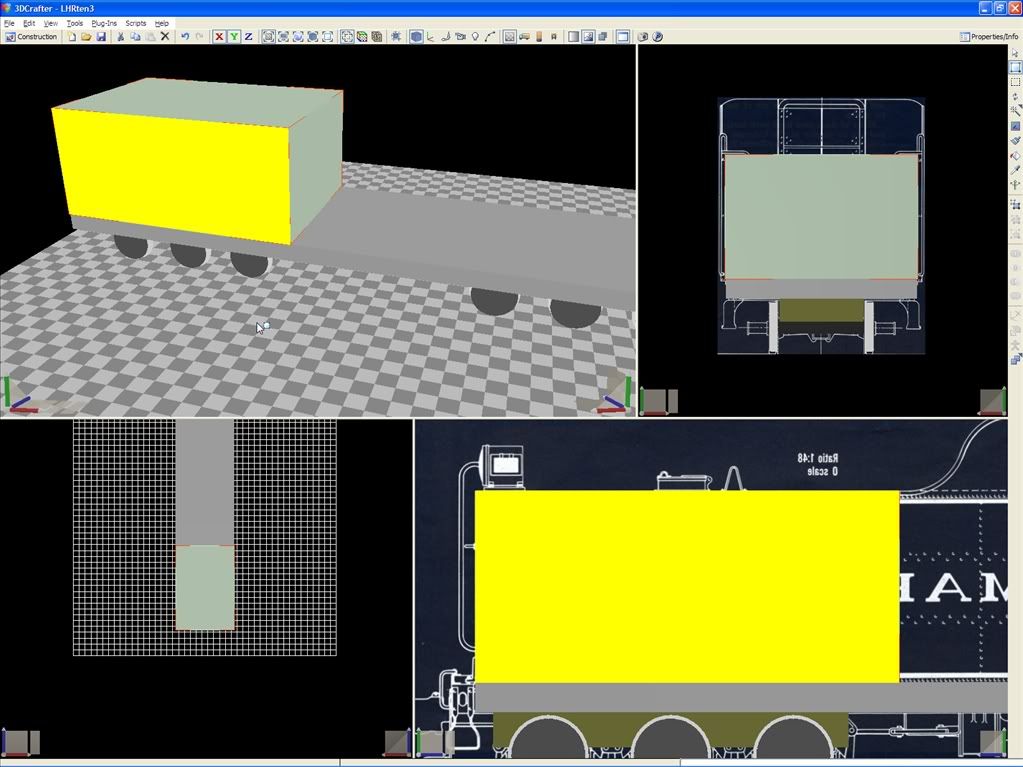Toggle the red X axis constraint

219,37
